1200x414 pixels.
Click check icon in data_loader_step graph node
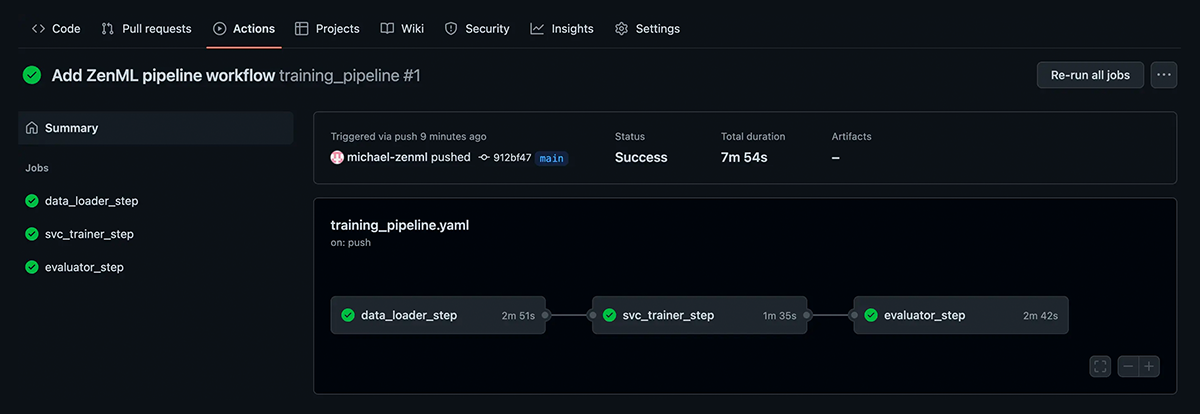(348, 315)
